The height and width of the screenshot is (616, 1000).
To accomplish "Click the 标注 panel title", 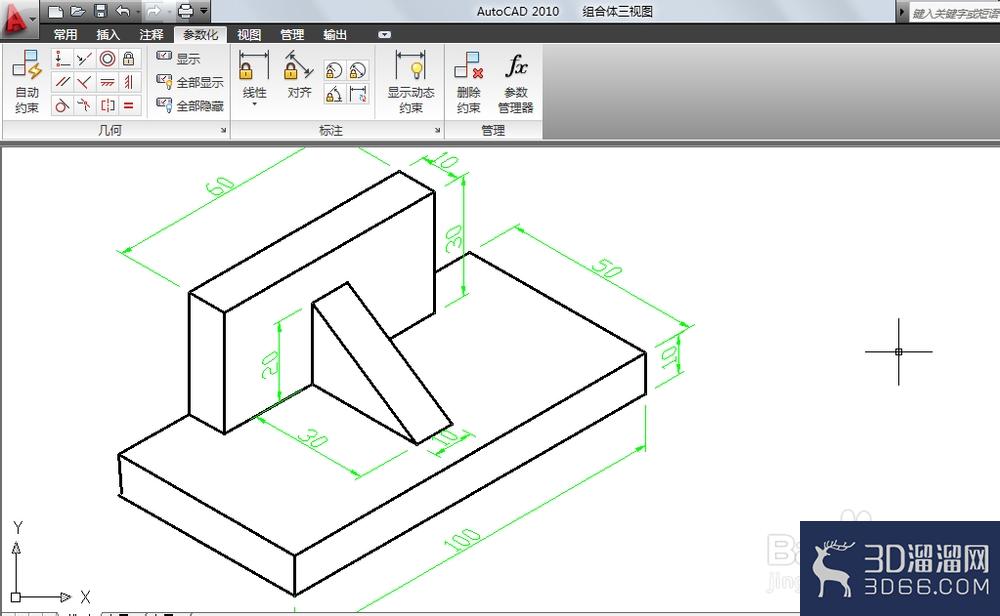I will point(331,130).
